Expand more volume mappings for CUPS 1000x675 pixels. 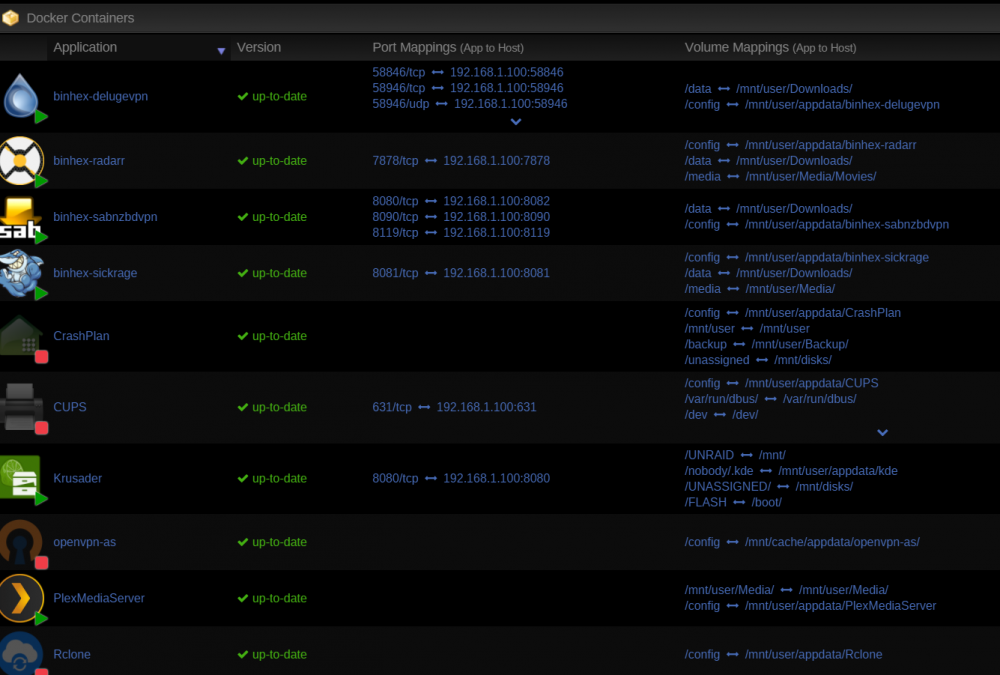click(x=883, y=433)
